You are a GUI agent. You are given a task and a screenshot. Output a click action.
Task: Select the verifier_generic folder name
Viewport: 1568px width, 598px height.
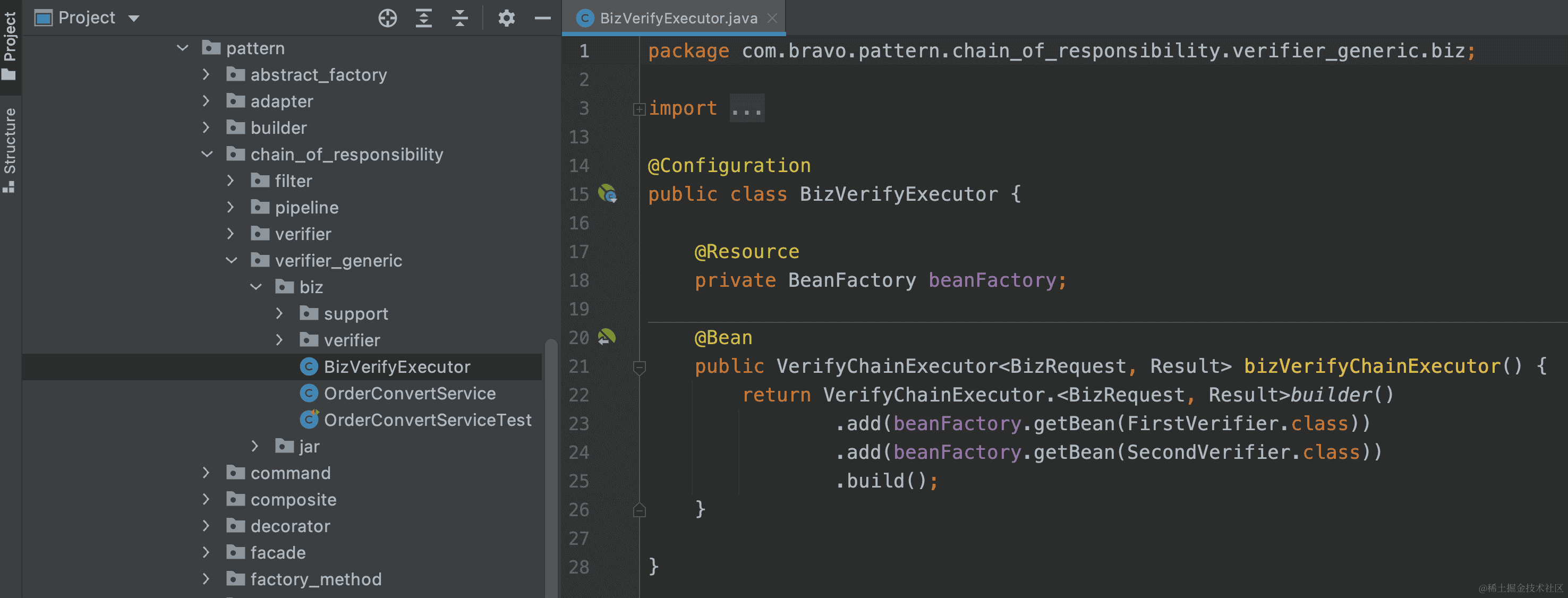[x=338, y=261]
